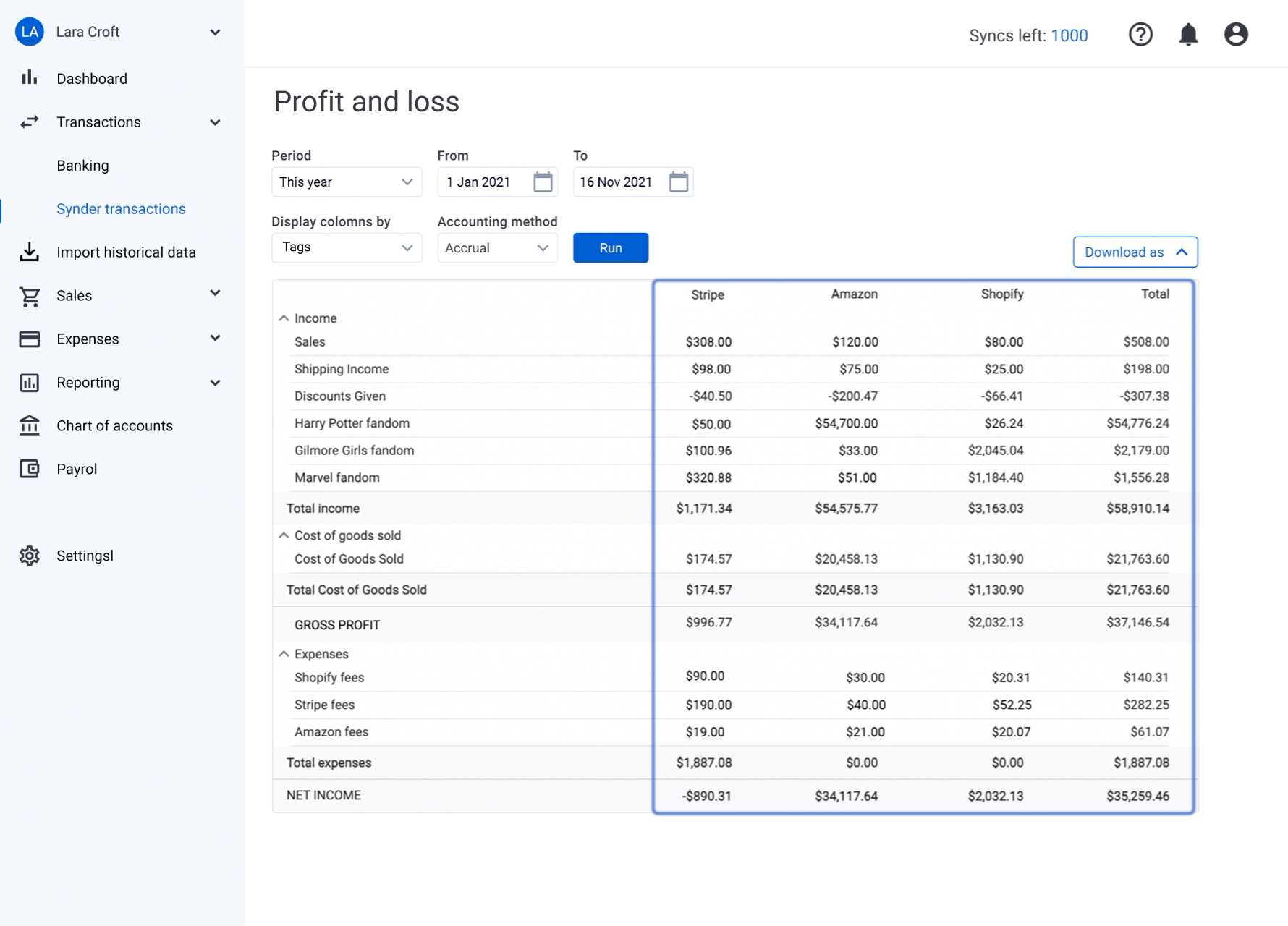Go to Synder transactions in sidebar
The height and width of the screenshot is (926, 1288).
tap(121, 209)
